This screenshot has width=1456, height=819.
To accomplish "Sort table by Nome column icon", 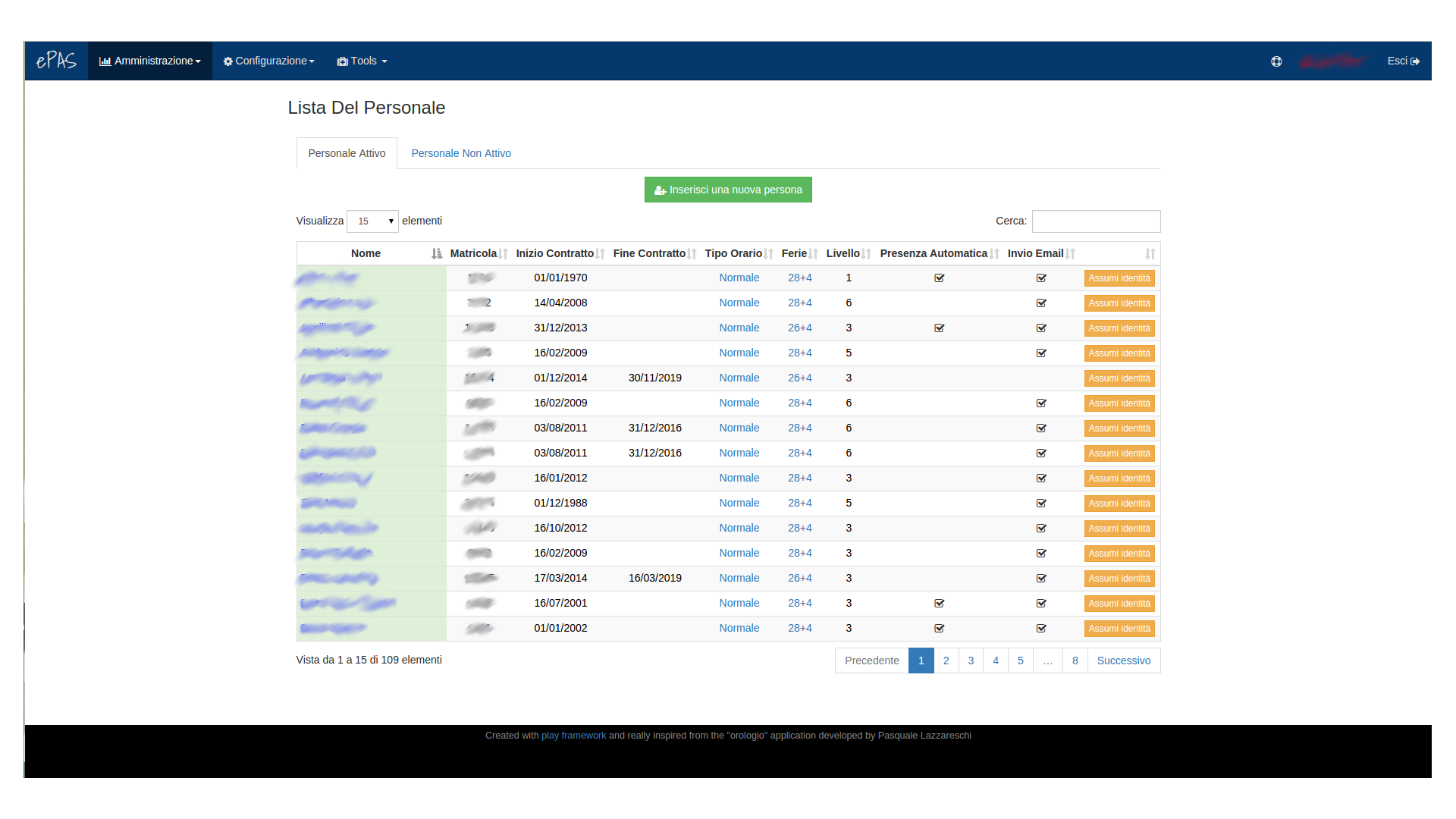I will point(437,254).
